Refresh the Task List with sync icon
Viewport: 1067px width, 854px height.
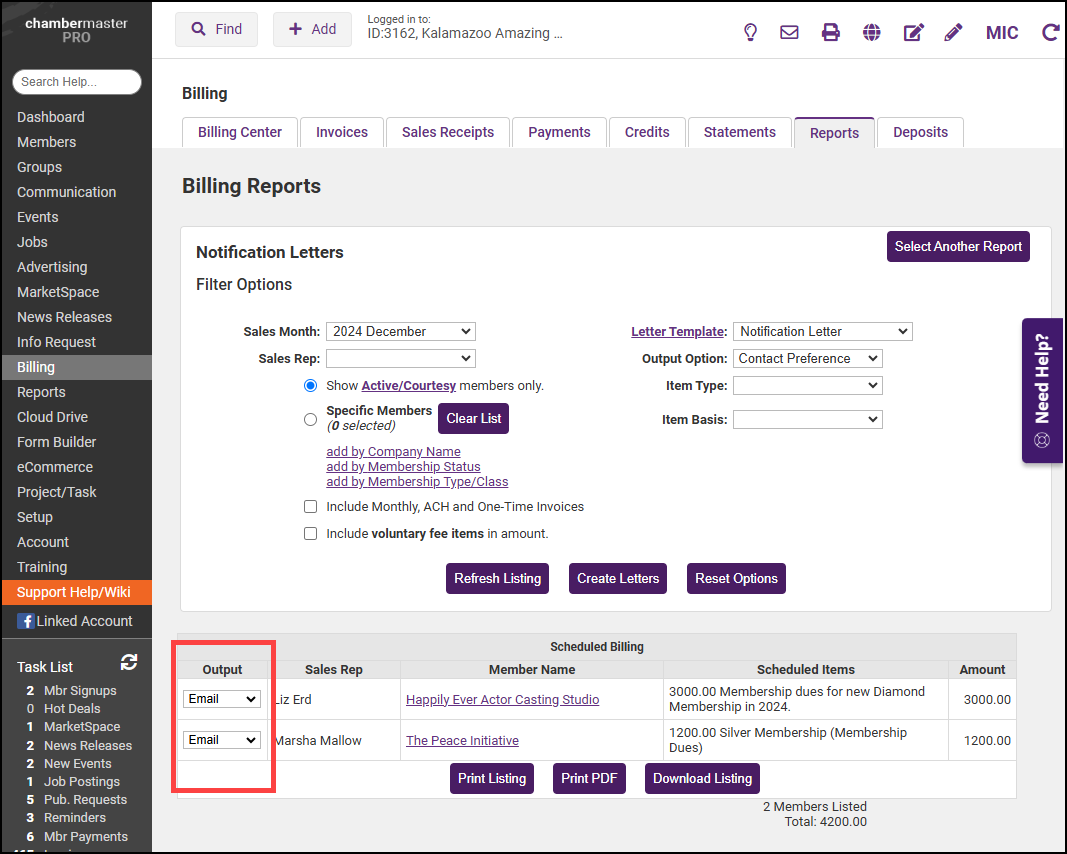(128, 662)
